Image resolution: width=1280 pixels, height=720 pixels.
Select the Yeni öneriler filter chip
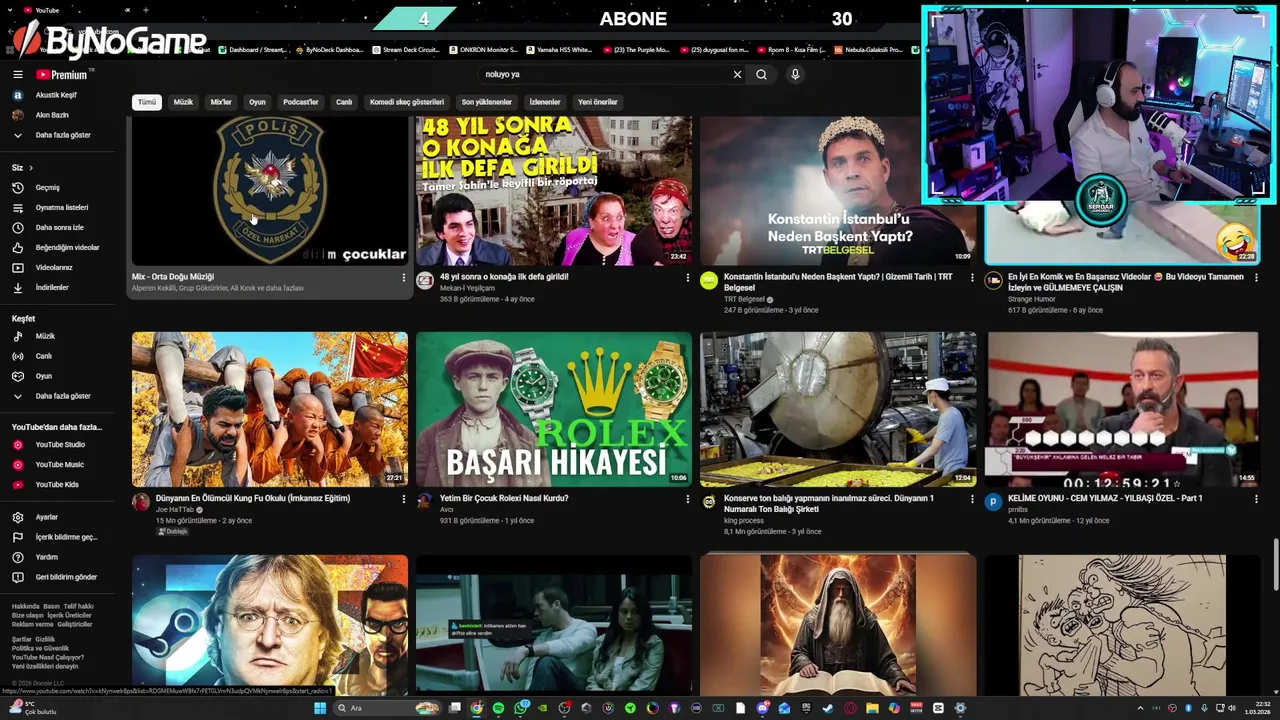[x=598, y=102]
